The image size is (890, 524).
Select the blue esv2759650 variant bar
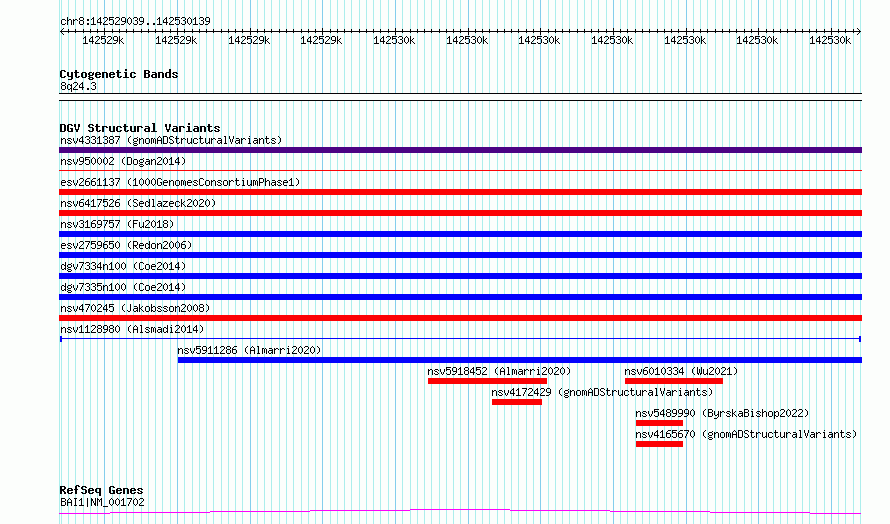pos(460,255)
